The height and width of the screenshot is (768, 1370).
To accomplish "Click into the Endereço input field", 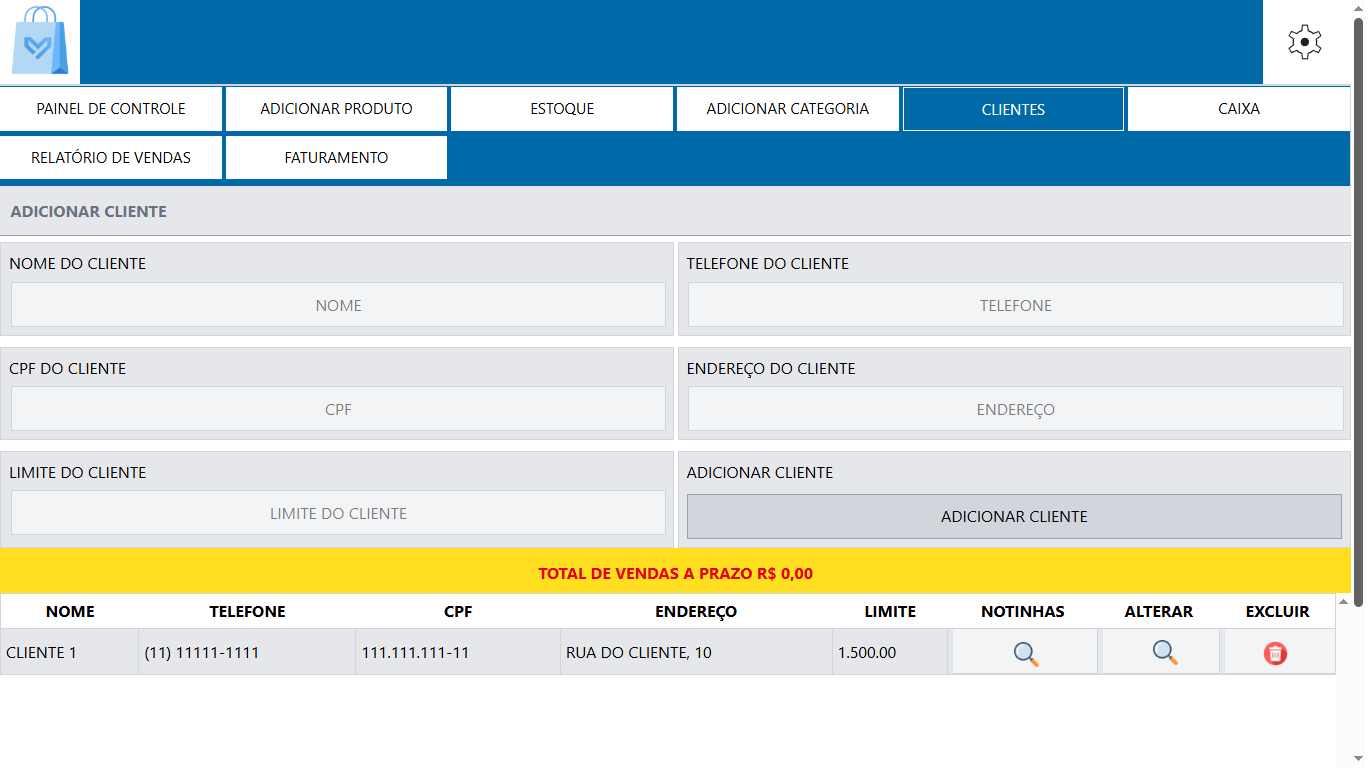I will pos(1015,409).
